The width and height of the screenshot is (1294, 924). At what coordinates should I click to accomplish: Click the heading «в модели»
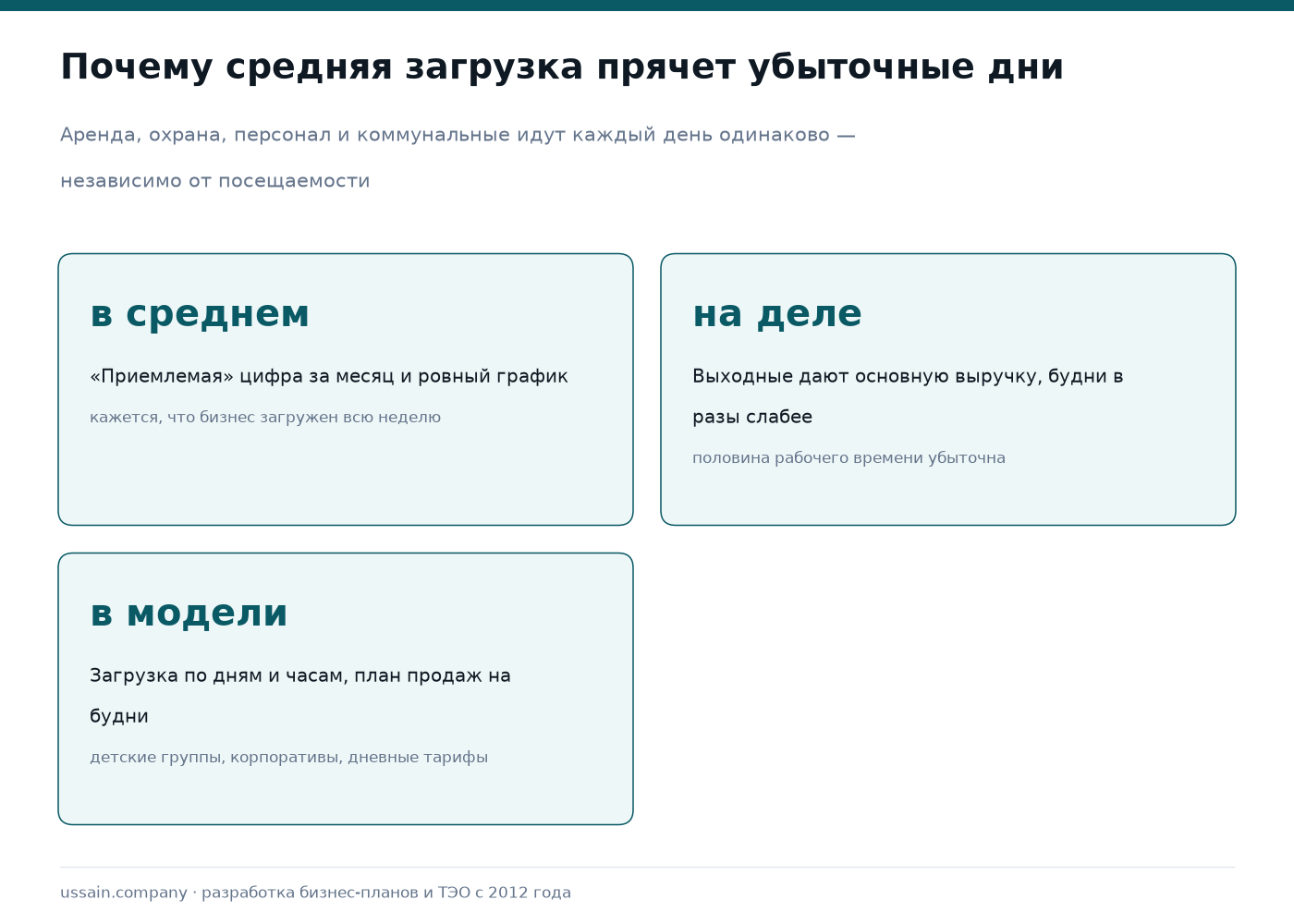point(189,614)
